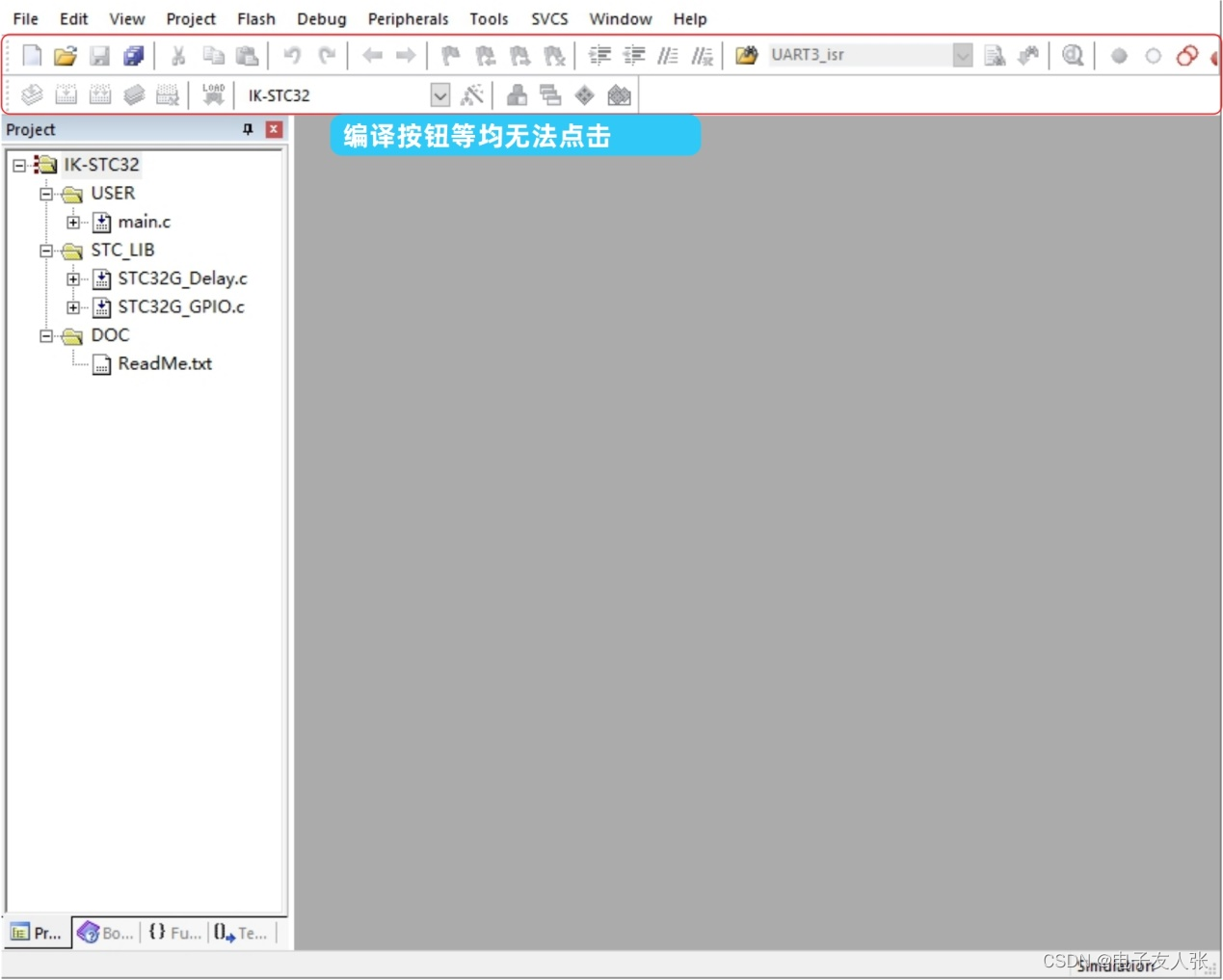
Task: Click the Paste clipboard icon
Action: tap(248, 56)
